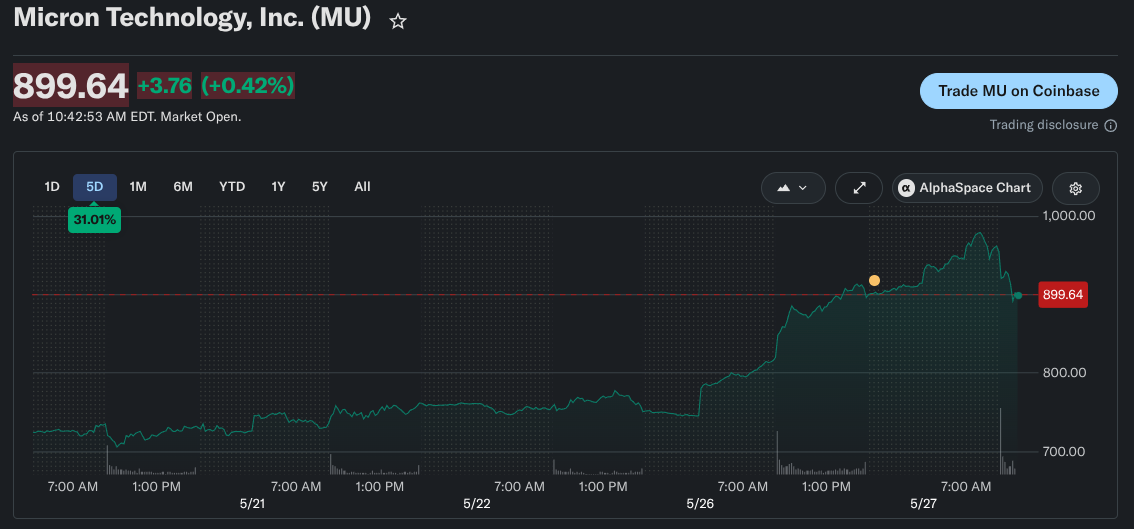Click the yellow event dot on chart
Viewport: 1134px width, 529px height.
point(874,281)
